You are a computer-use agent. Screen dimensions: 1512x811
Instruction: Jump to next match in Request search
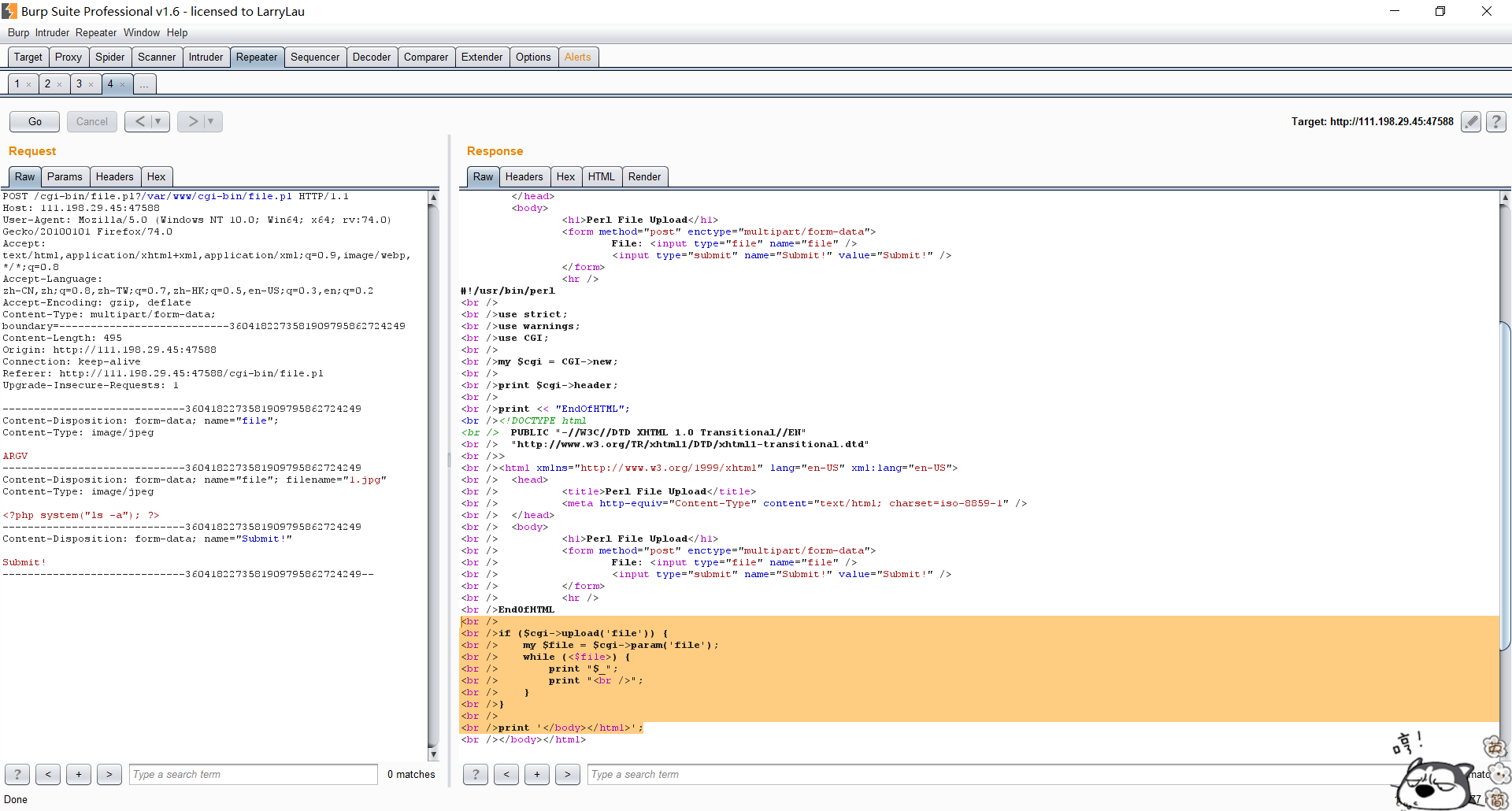click(109, 774)
